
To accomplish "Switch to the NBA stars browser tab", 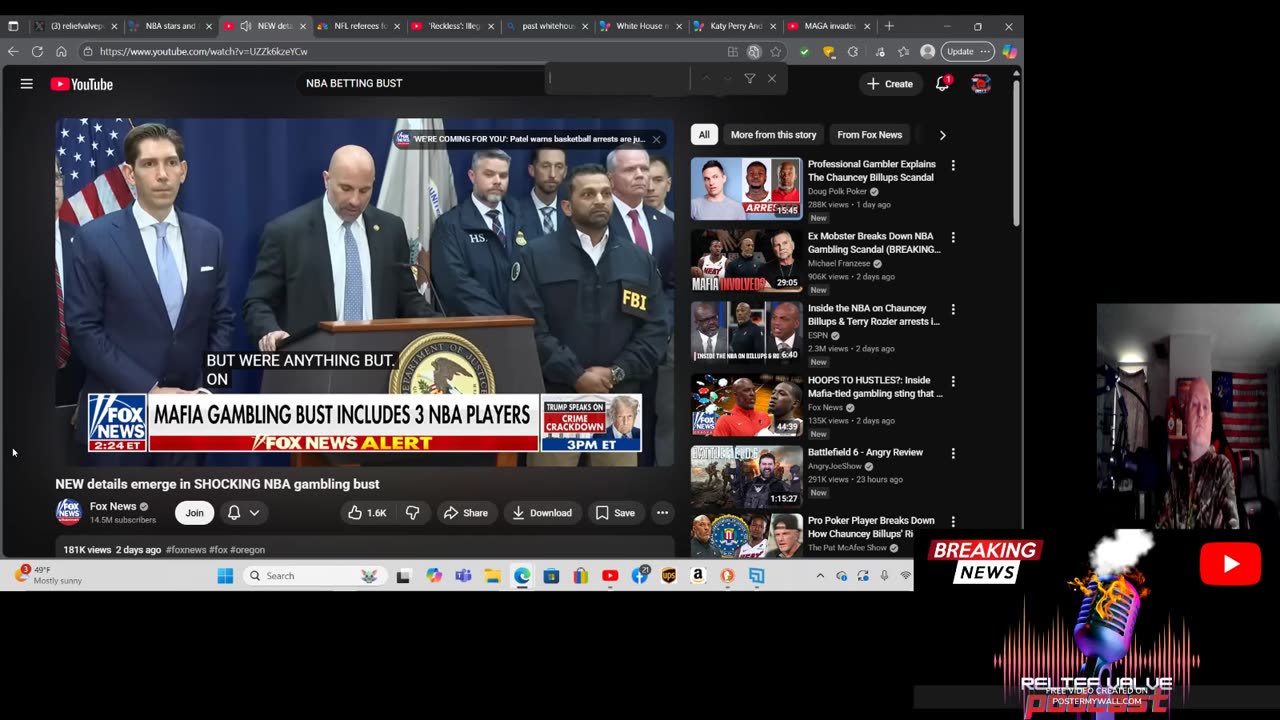I will [169, 26].
